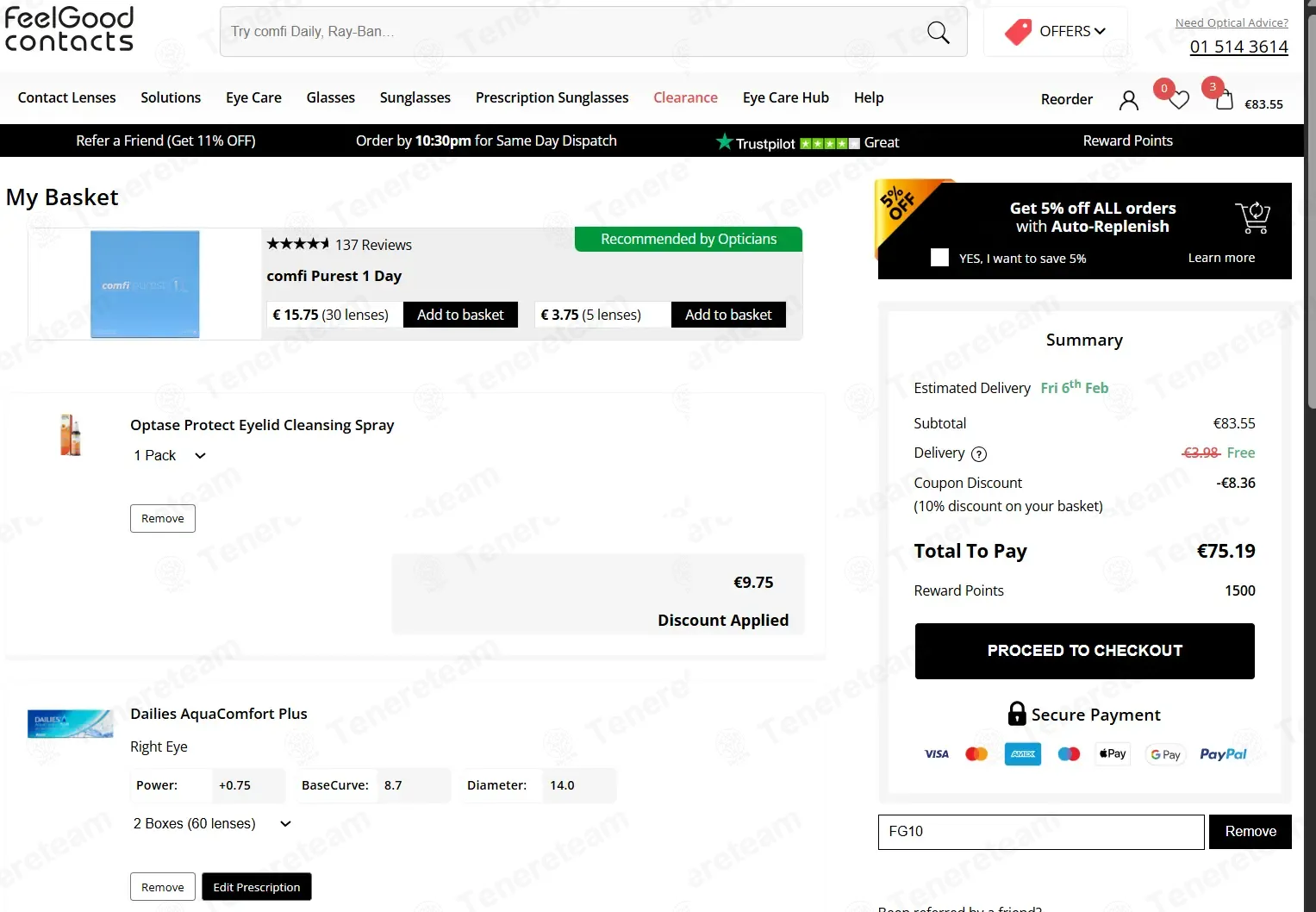Image resolution: width=1316 pixels, height=912 pixels.
Task: Click Edit Prescription button
Action: (x=257, y=887)
